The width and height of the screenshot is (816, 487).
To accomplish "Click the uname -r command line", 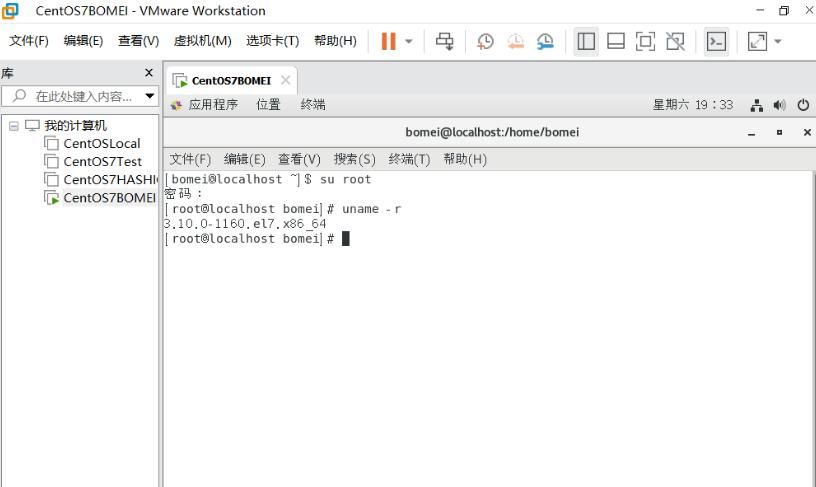I will [x=283, y=209].
